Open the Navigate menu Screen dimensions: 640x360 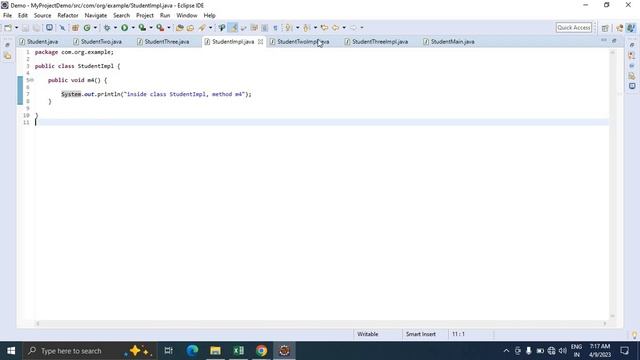96,16
